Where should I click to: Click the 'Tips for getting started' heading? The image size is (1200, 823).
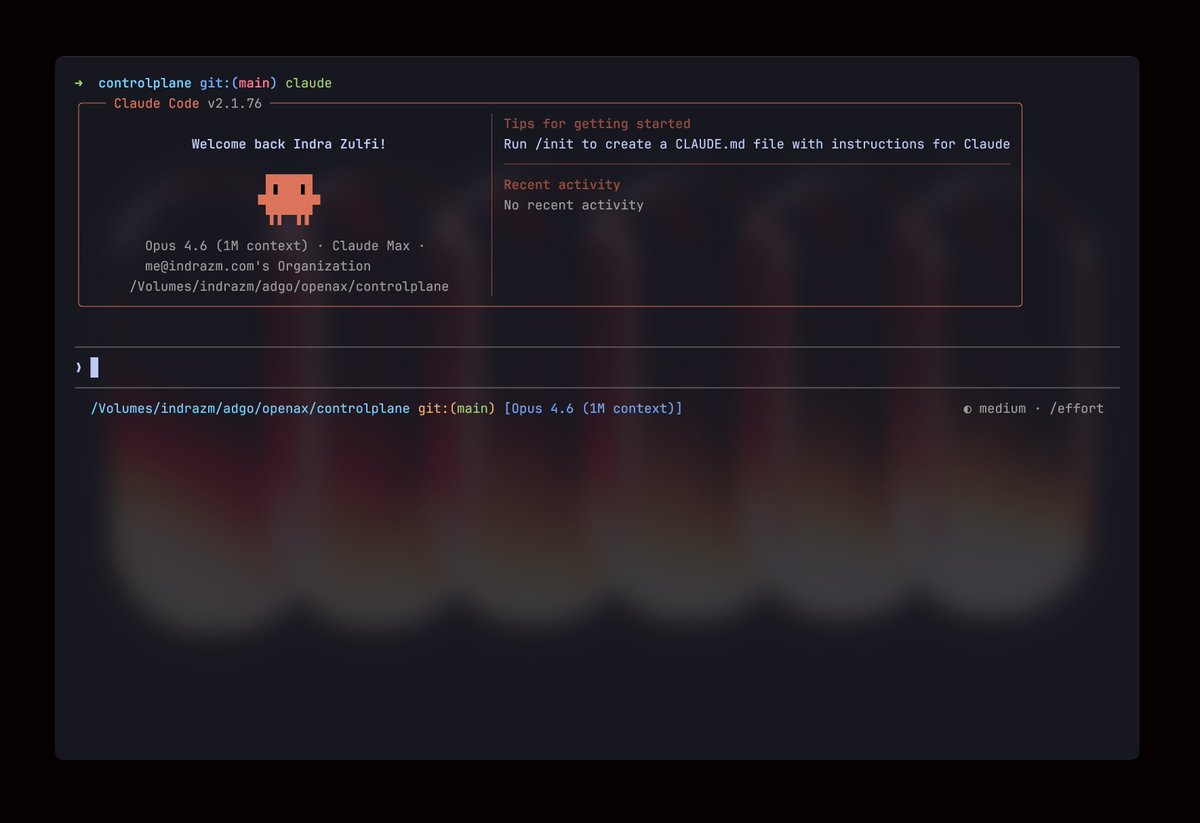[x=597, y=124]
